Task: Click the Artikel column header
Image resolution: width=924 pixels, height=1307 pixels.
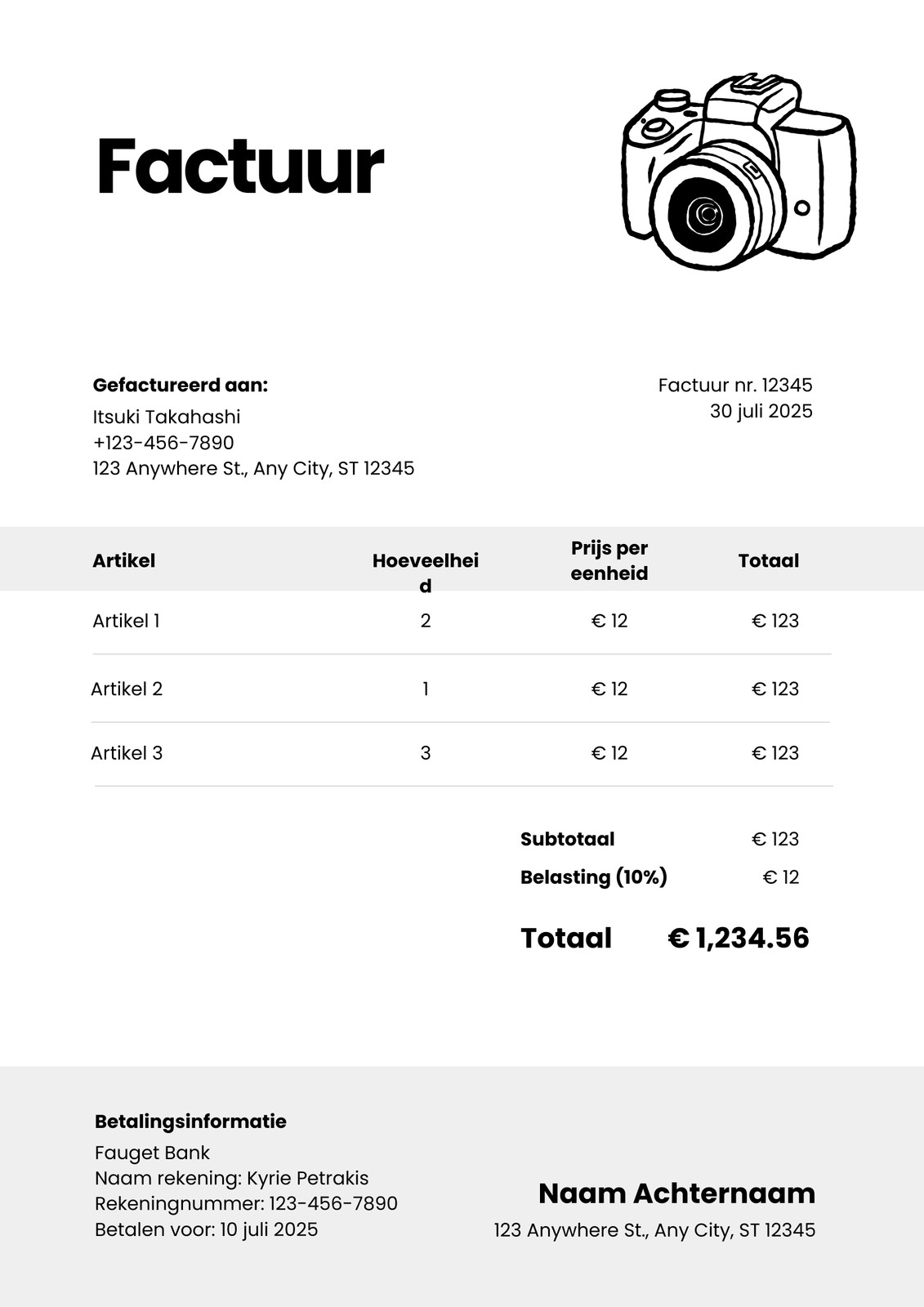Action: click(x=123, y=560)
